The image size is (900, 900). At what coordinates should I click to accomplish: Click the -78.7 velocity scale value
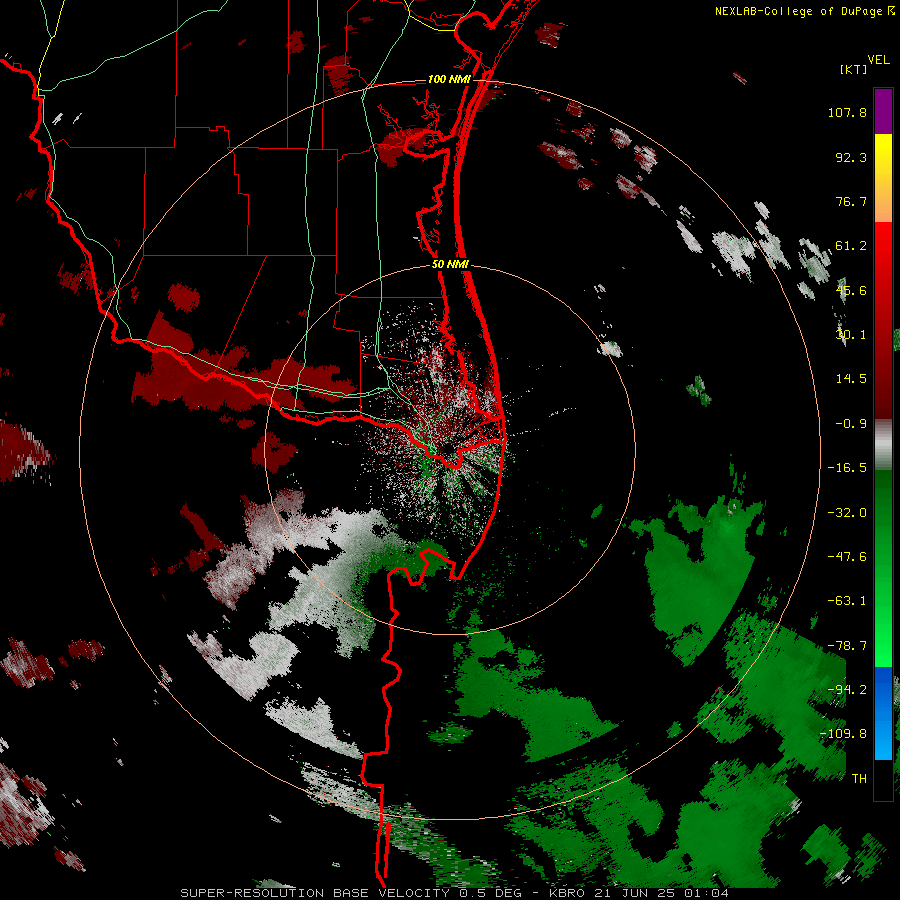[847, 646]
